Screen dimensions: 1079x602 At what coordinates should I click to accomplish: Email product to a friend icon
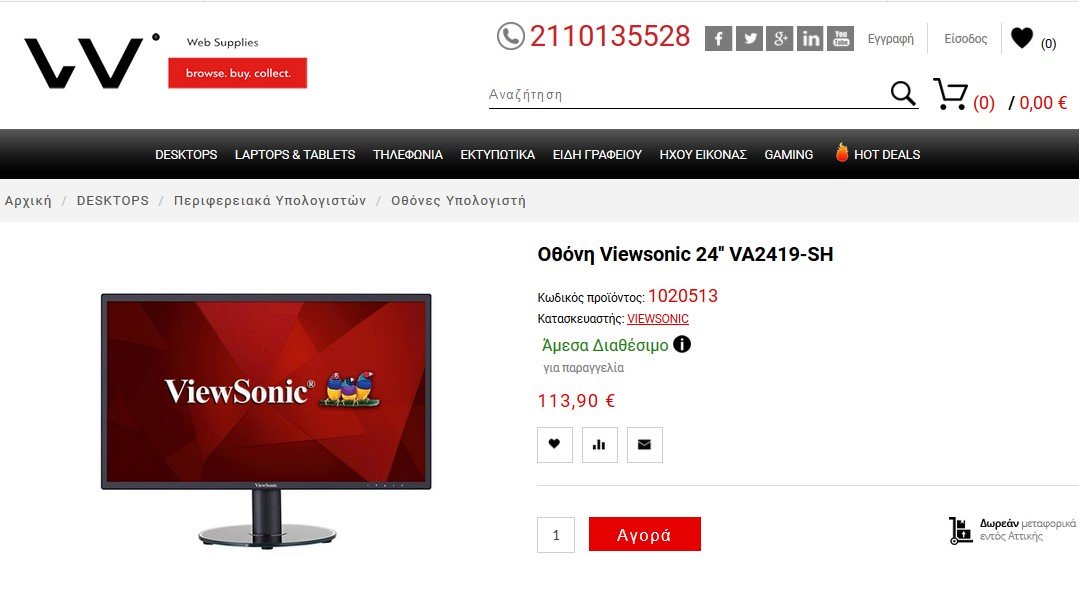(645, 444)
